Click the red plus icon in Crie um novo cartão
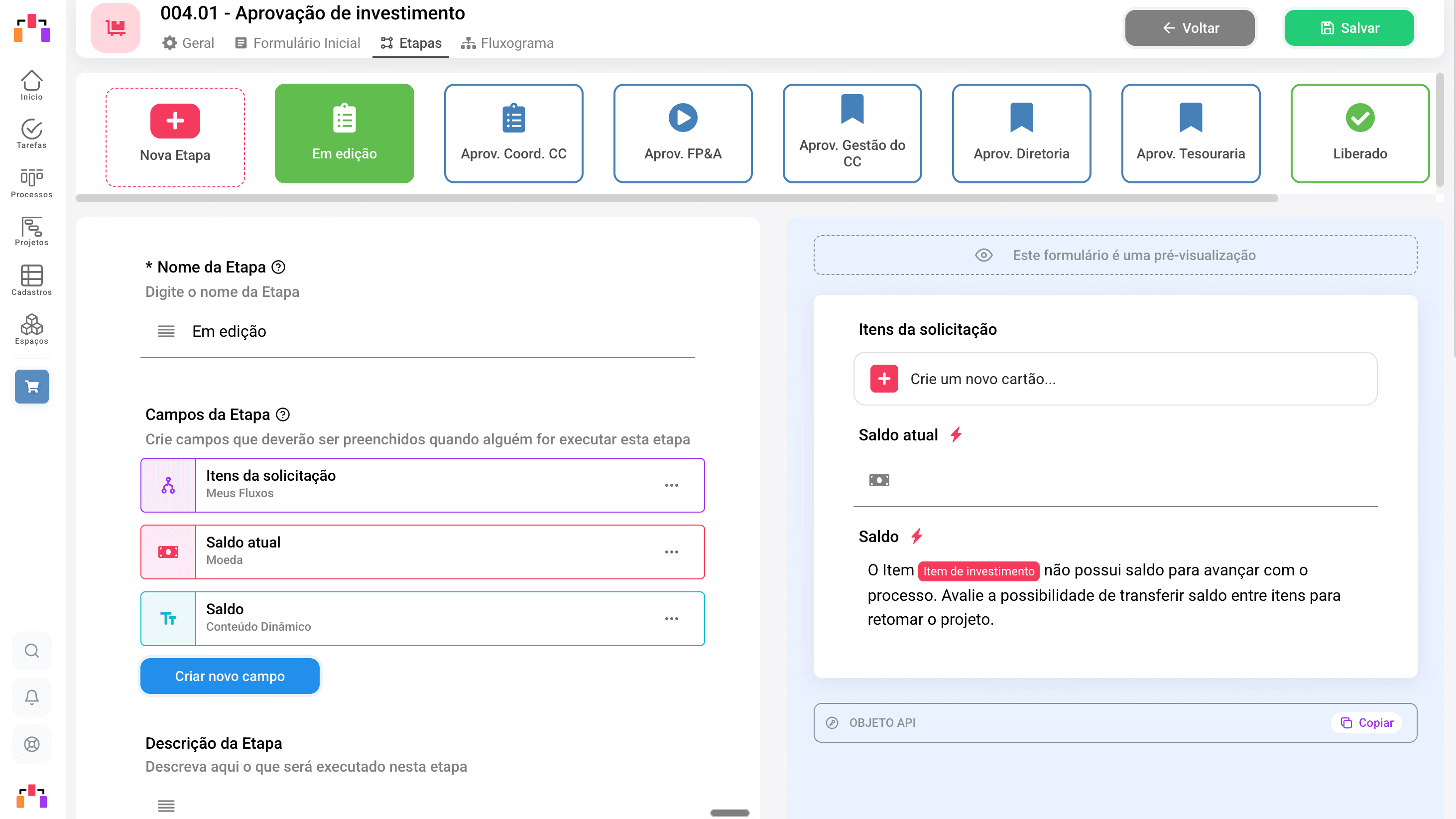The image size is (1456, 819). pyautogui.click(x=884, y=379)
